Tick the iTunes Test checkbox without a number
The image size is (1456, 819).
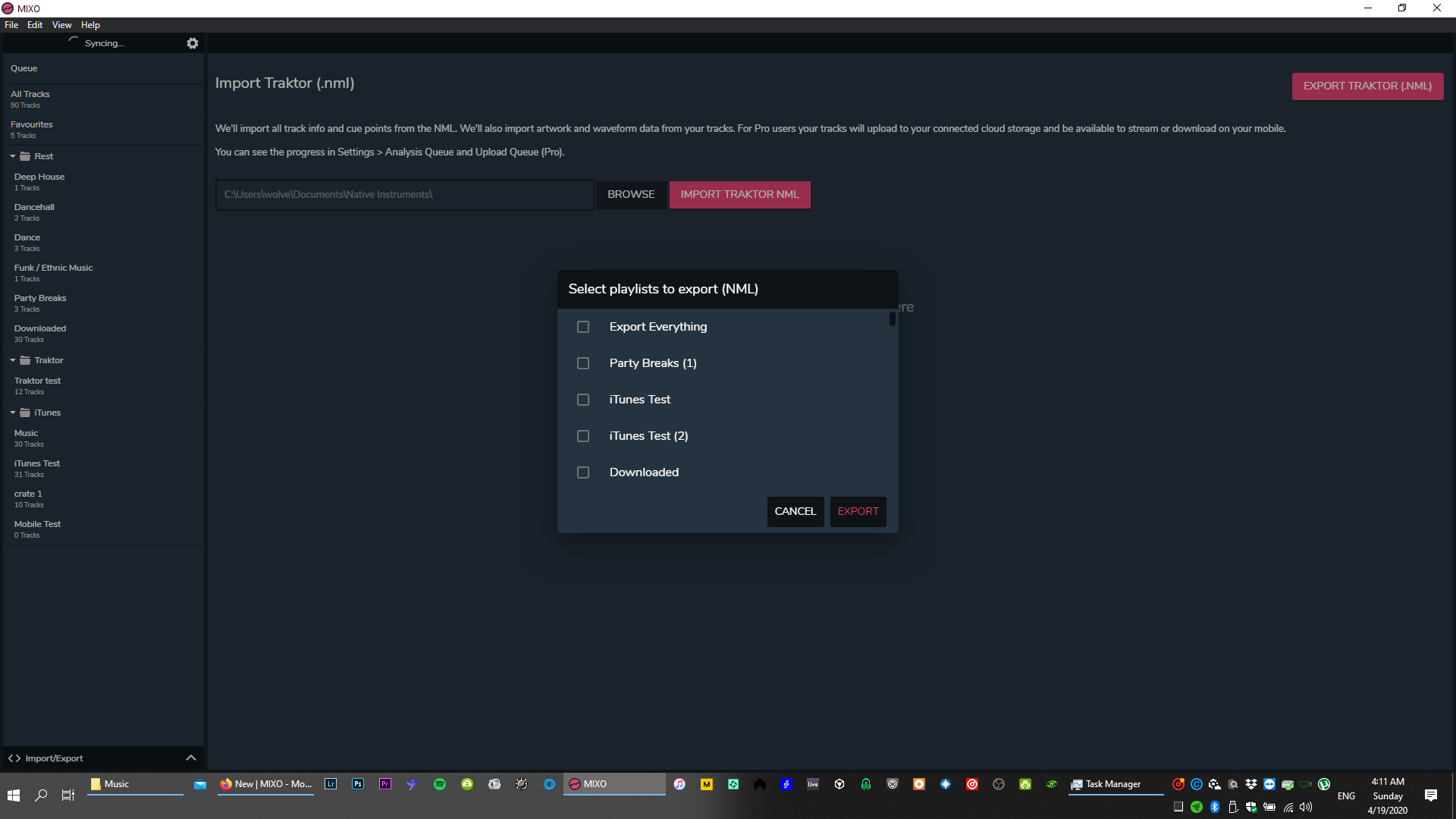(583, 400)
